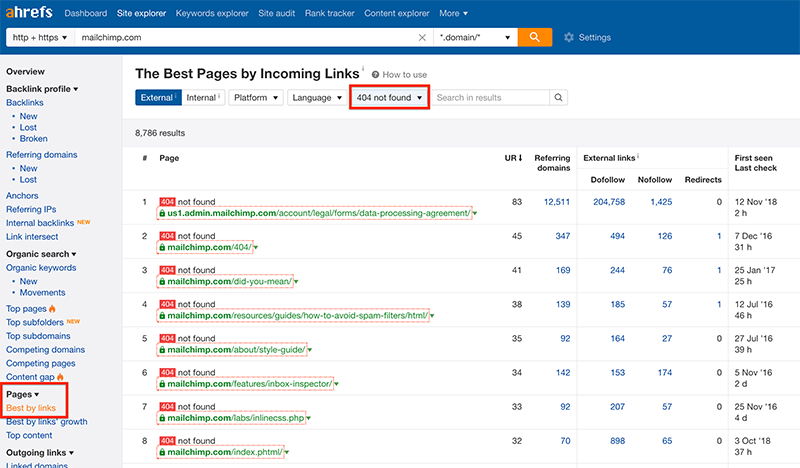Open the inlinecss.php URL dropdown caret
Screen dimensions: 800x468
click(309, 418)
